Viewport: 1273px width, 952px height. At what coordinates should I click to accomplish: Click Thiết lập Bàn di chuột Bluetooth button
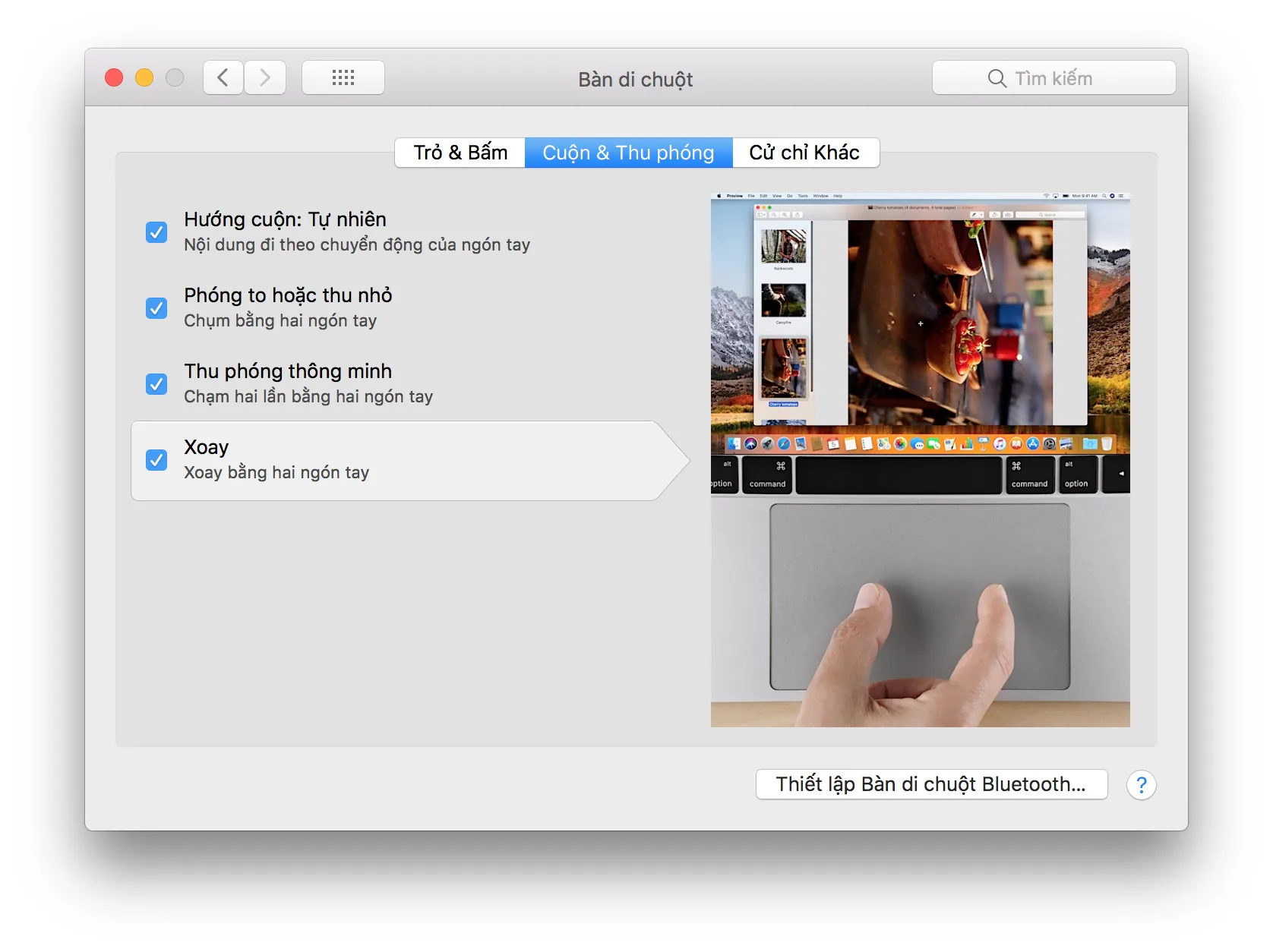click(x=931, y=784)
